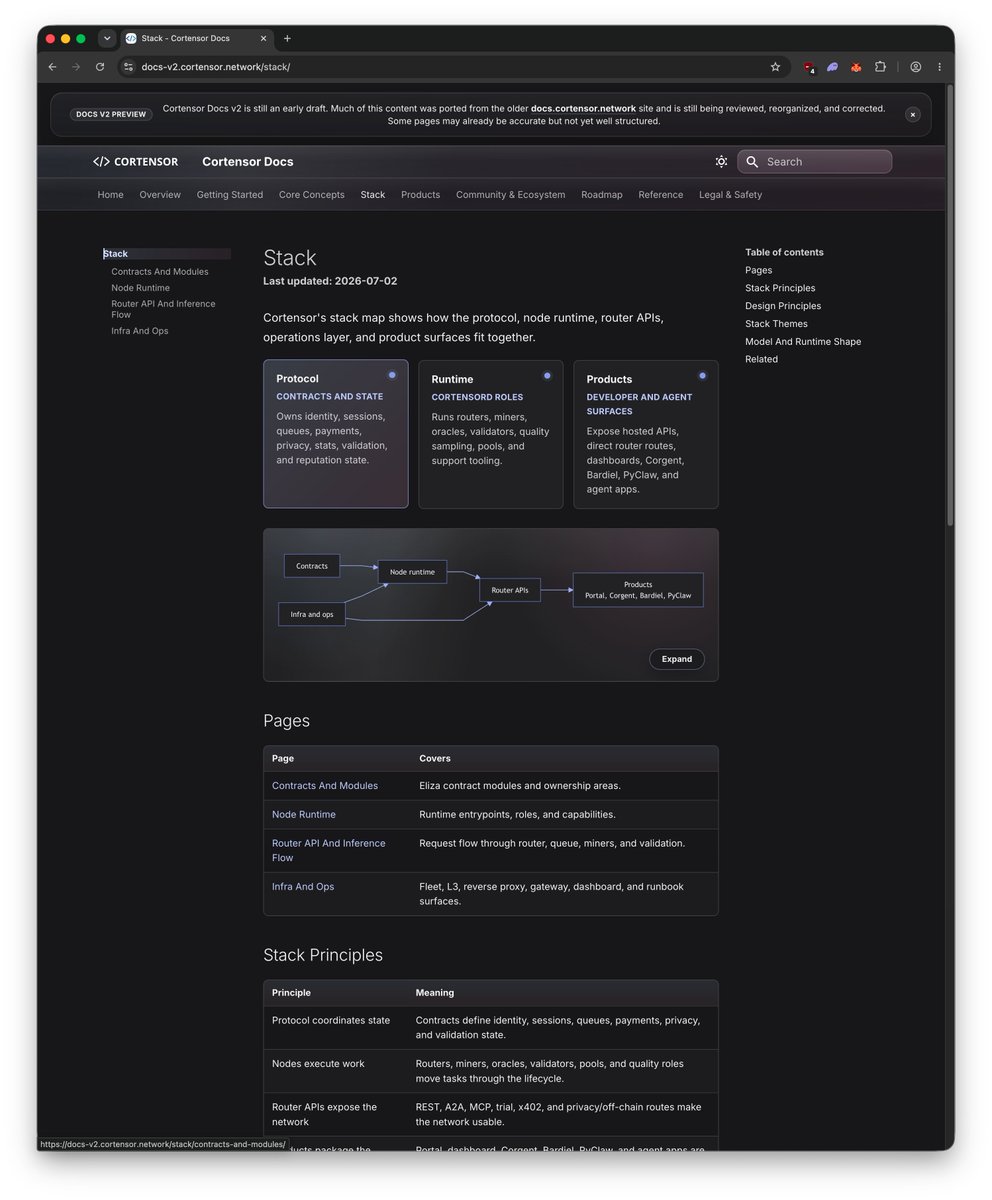
Task: Open Node Runtime link in Pages table
Action: coord(304,815)
